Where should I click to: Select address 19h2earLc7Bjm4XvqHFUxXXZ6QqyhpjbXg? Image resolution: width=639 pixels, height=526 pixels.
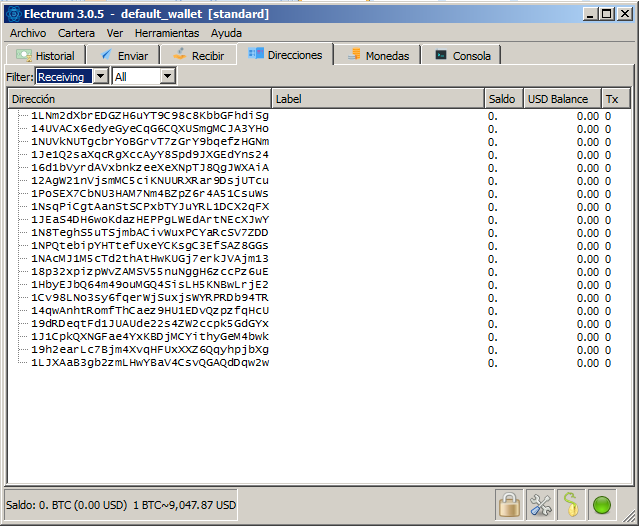150,351
